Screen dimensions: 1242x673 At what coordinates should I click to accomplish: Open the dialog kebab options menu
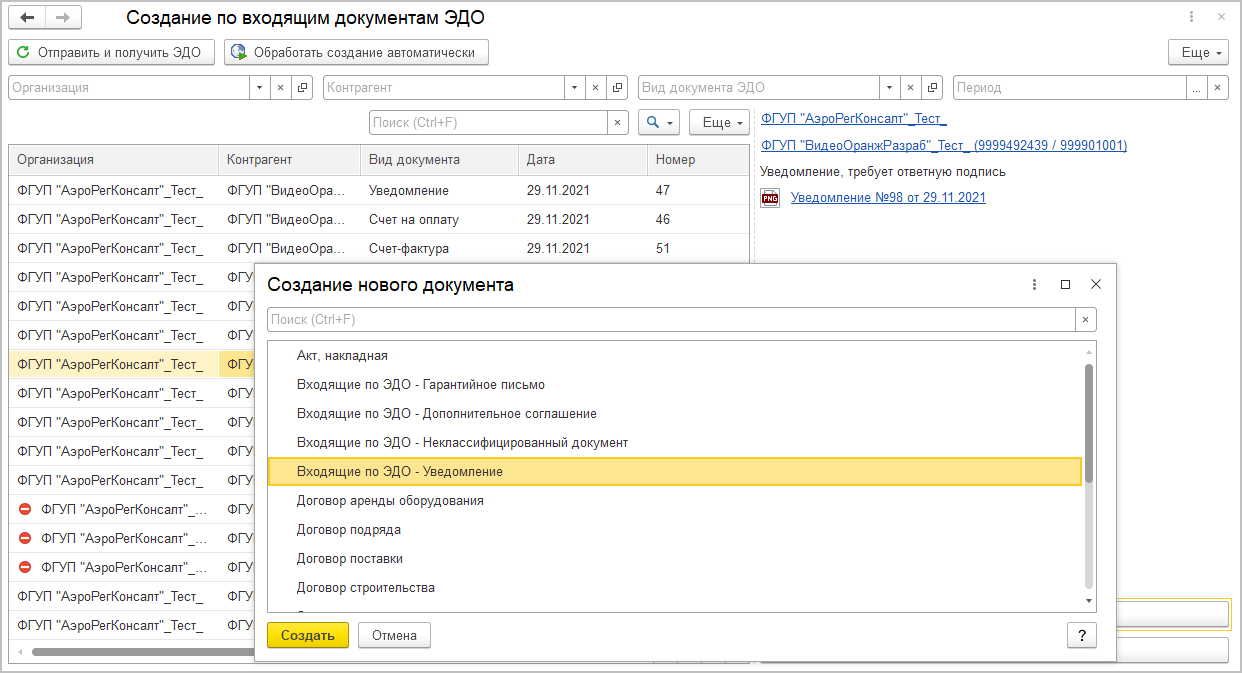click(x=1035, y=285)
